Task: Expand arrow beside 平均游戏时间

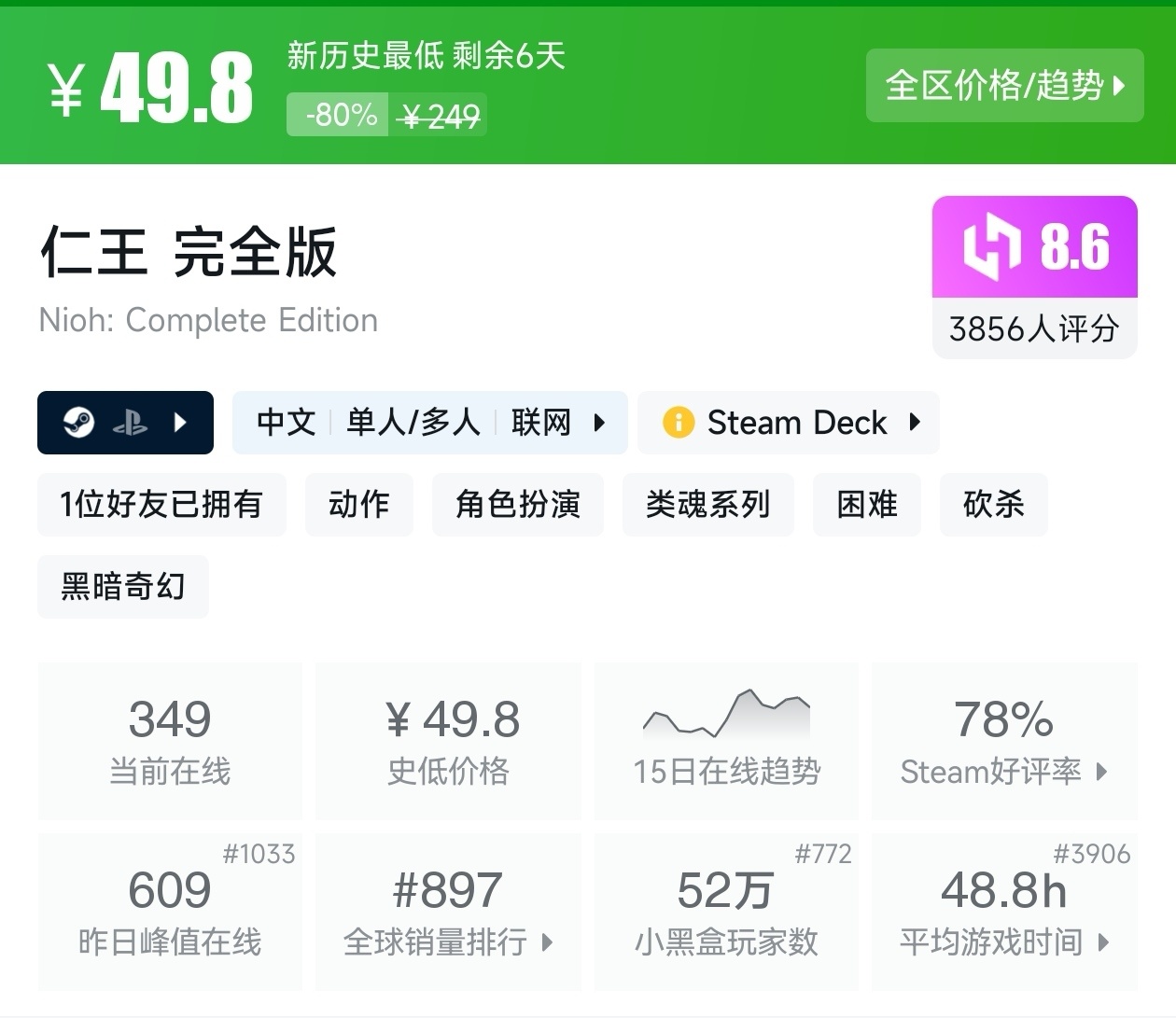Action: click(1103, 942)
